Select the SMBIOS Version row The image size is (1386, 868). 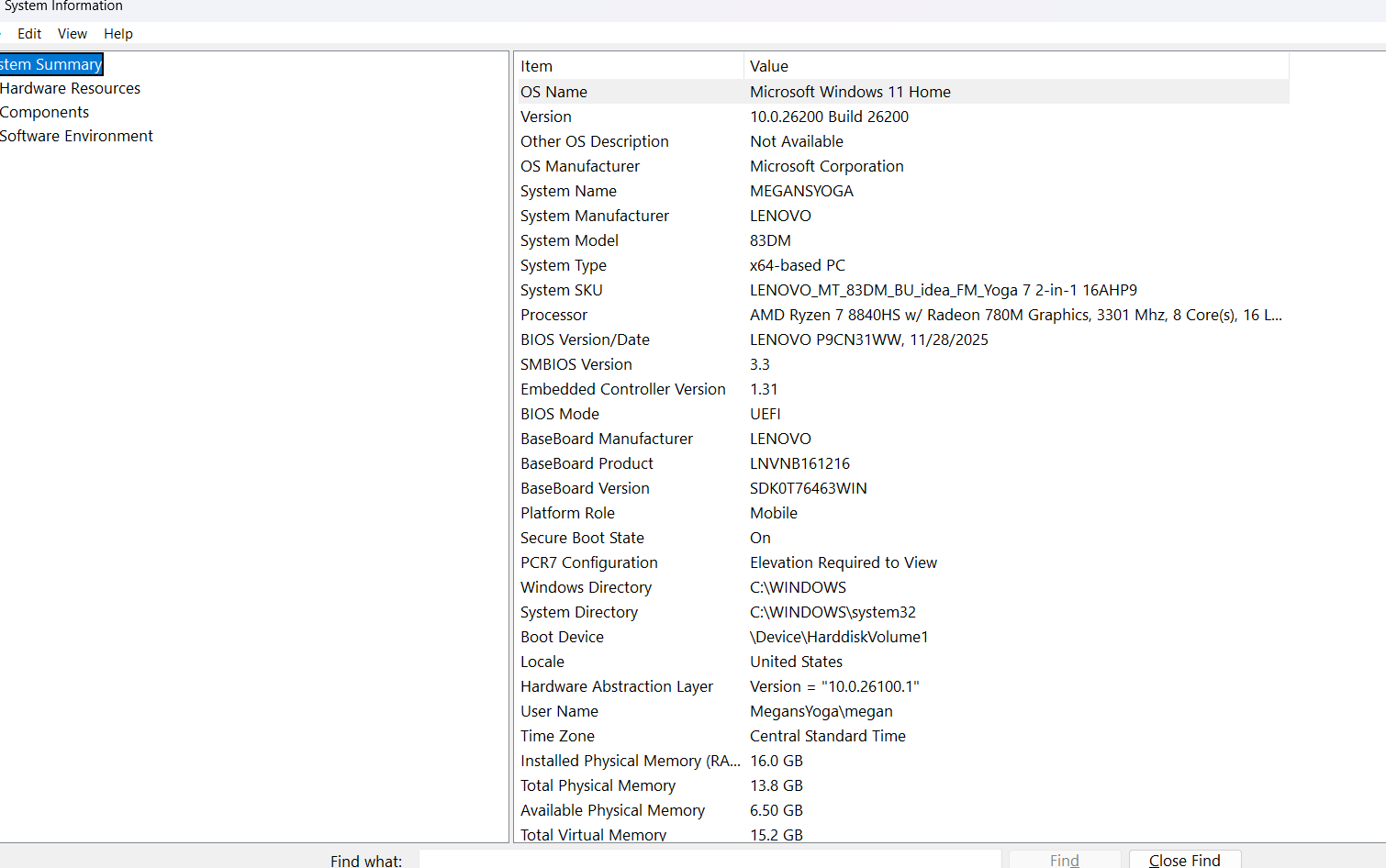(576, 364)
